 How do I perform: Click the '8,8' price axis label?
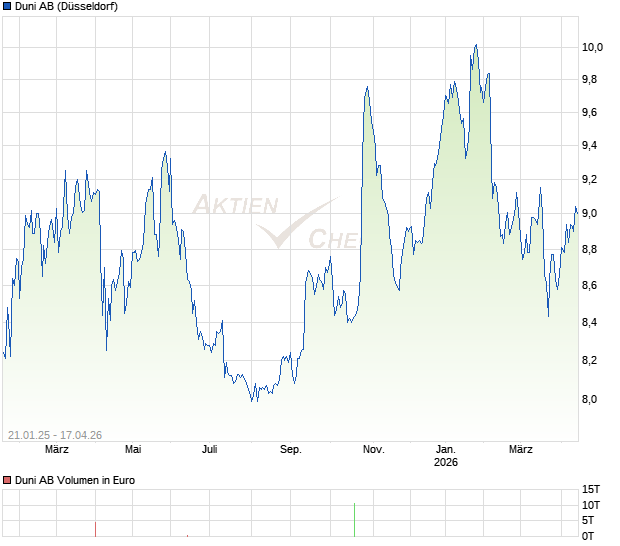(589, 249)
